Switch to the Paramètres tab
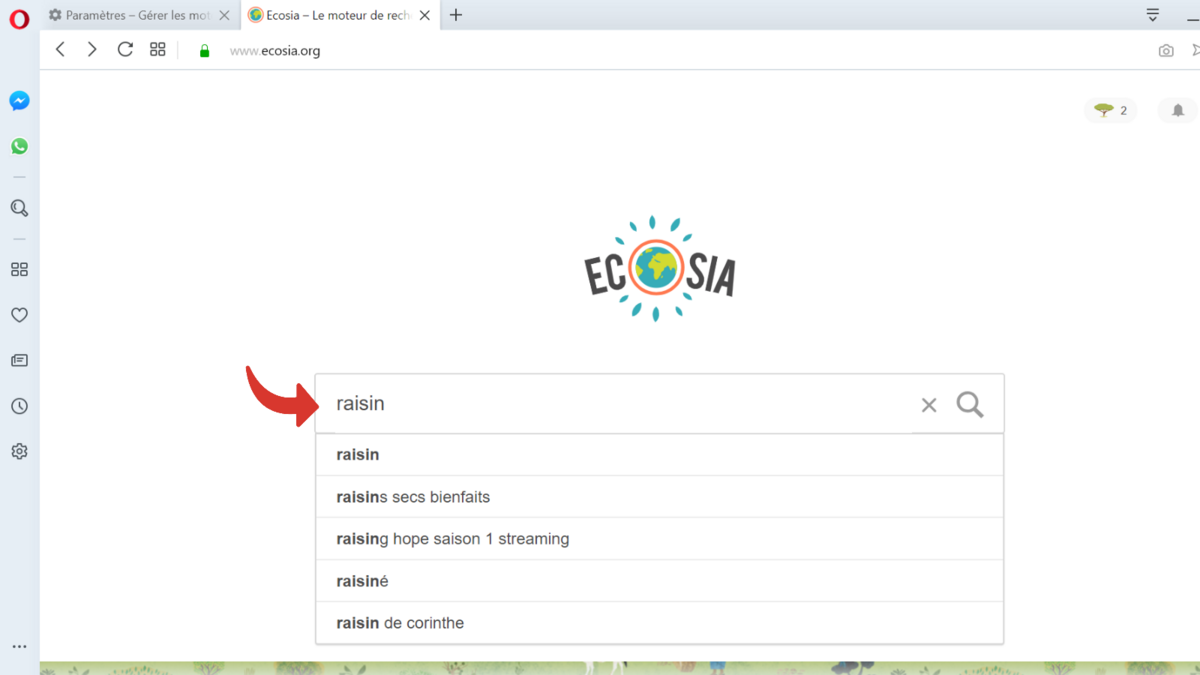This screenshot has height=675, width=1200. click(139, 15)
